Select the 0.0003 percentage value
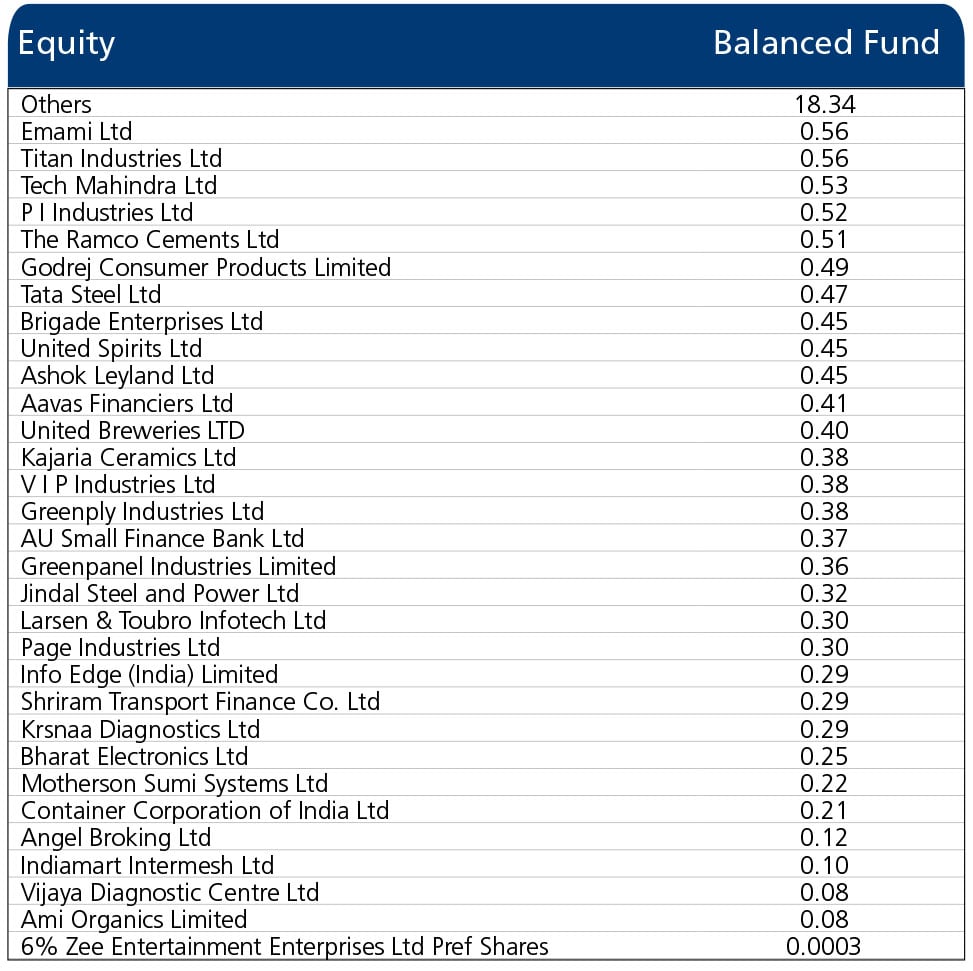973x971 pixels. click(x=824, y=946)
